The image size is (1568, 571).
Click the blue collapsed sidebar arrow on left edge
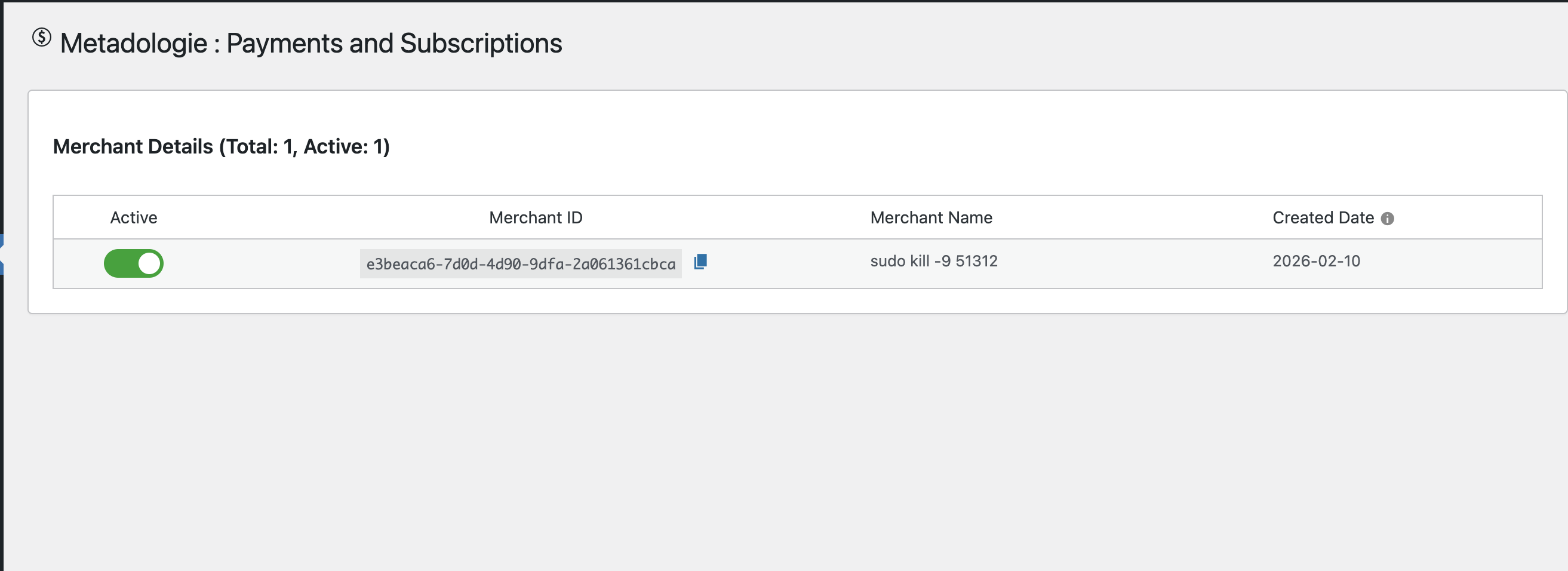click(x=2, y=256)
